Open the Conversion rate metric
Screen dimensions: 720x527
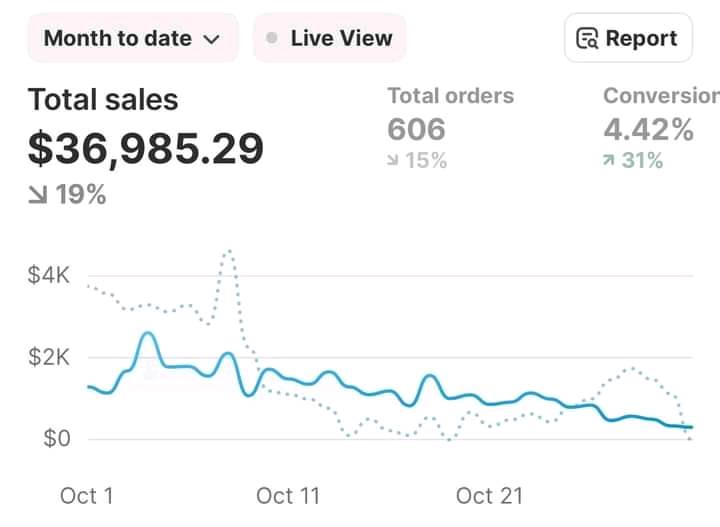[660, 96]
